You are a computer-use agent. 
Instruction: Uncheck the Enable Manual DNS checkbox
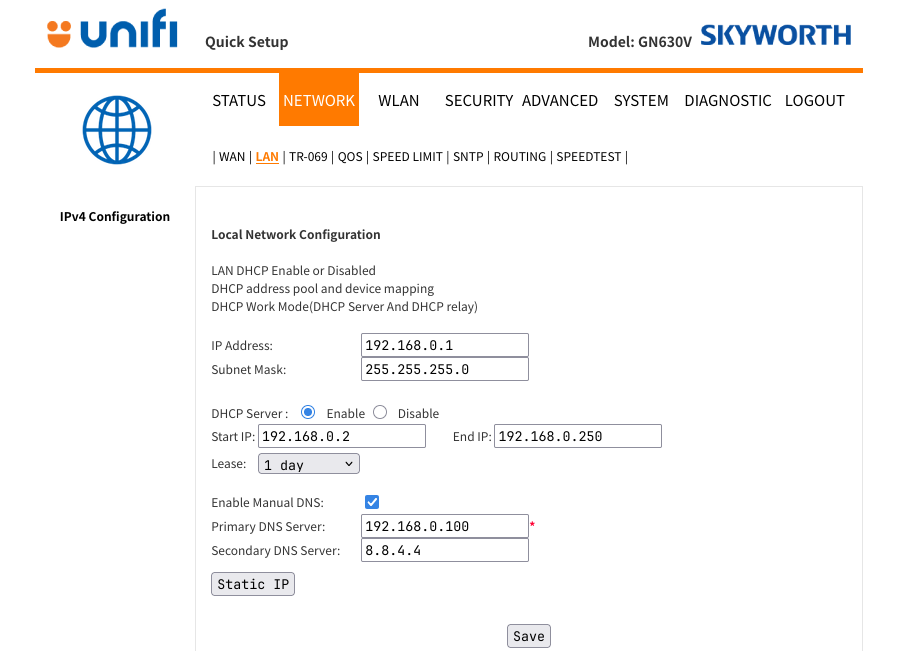372,502
